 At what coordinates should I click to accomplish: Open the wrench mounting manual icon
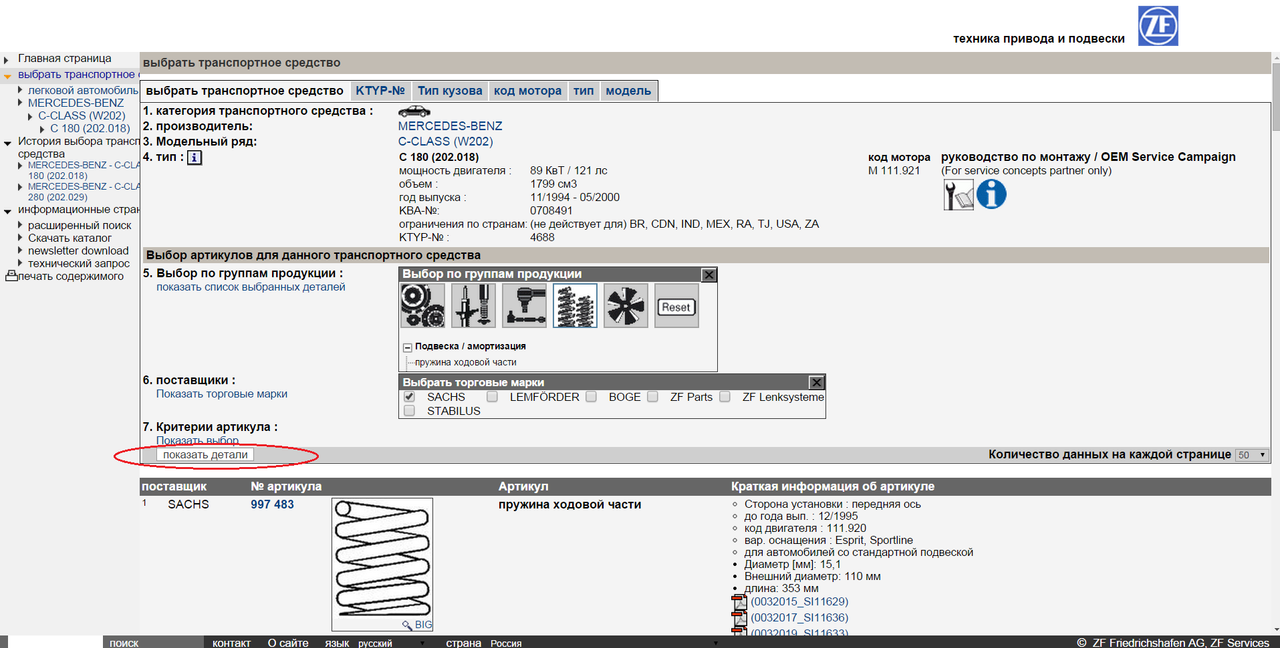(958, 195)
